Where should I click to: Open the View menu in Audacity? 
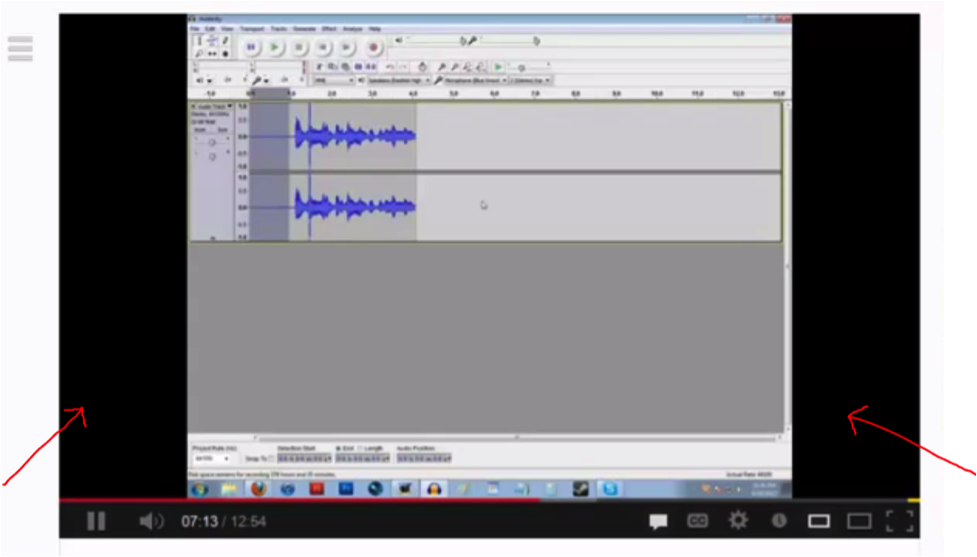[227, 29]
